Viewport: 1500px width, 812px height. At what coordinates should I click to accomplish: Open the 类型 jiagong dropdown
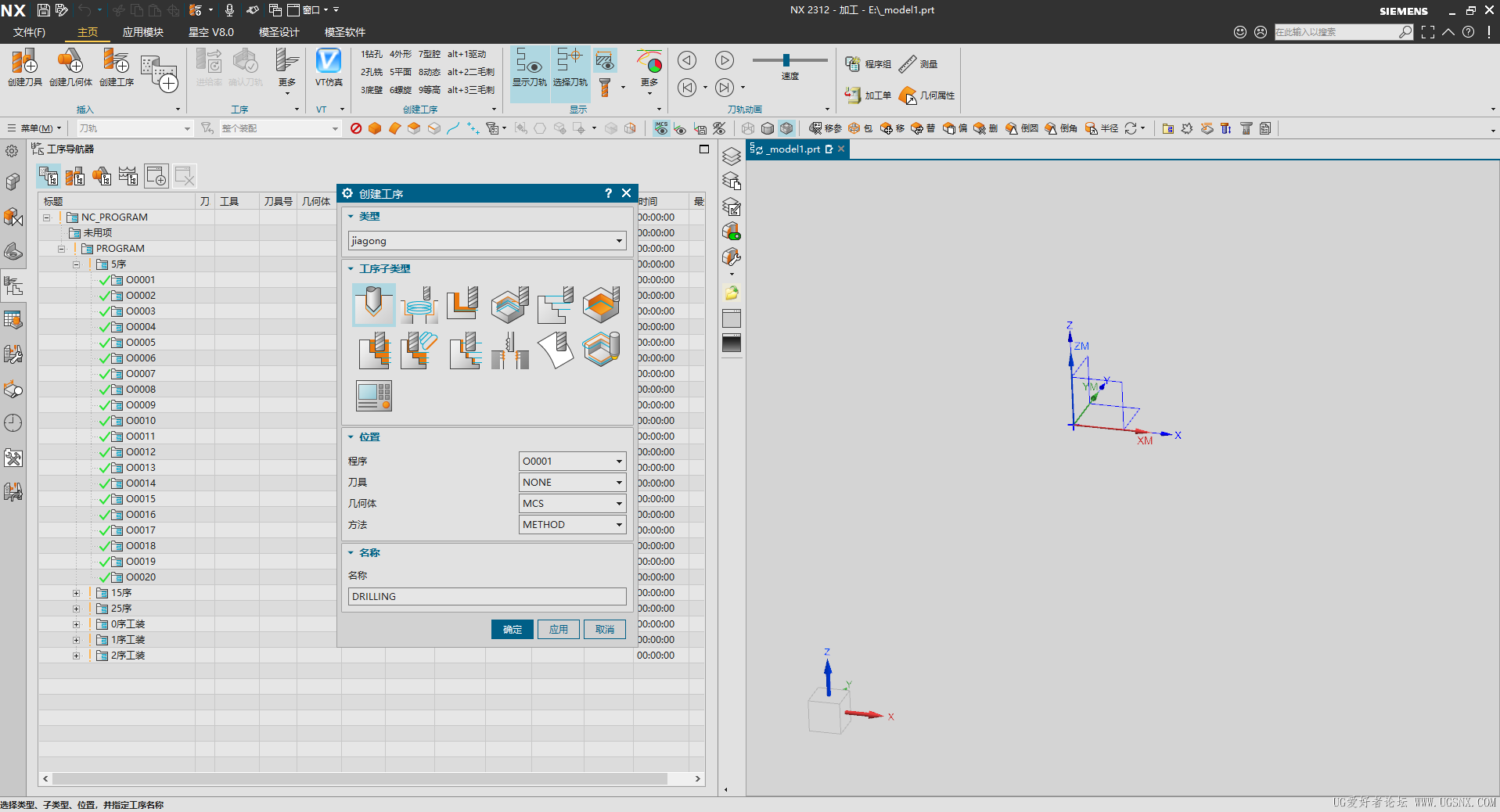(487, 241)
